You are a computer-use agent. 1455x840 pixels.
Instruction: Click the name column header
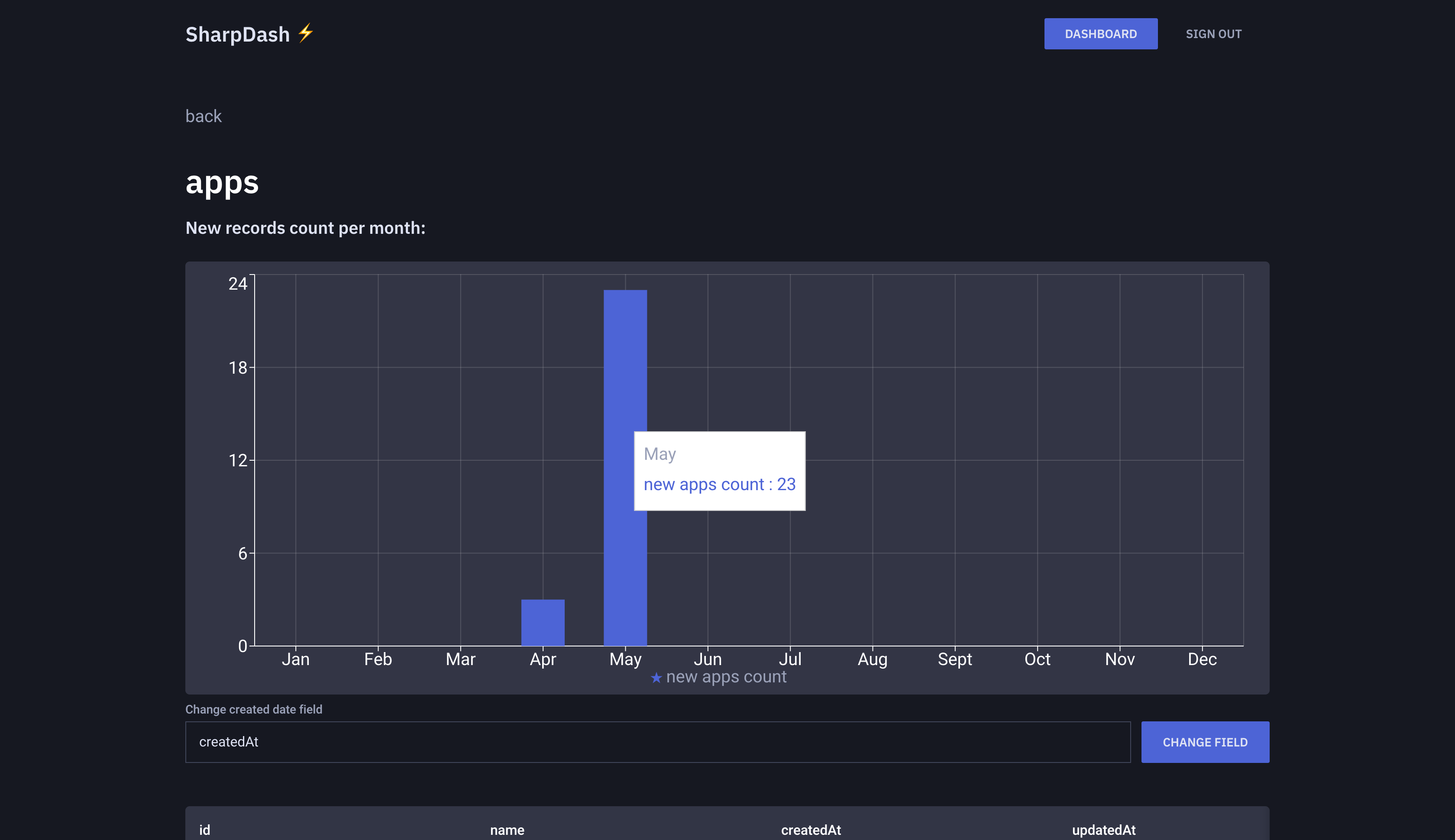click(x=507, y=830)
